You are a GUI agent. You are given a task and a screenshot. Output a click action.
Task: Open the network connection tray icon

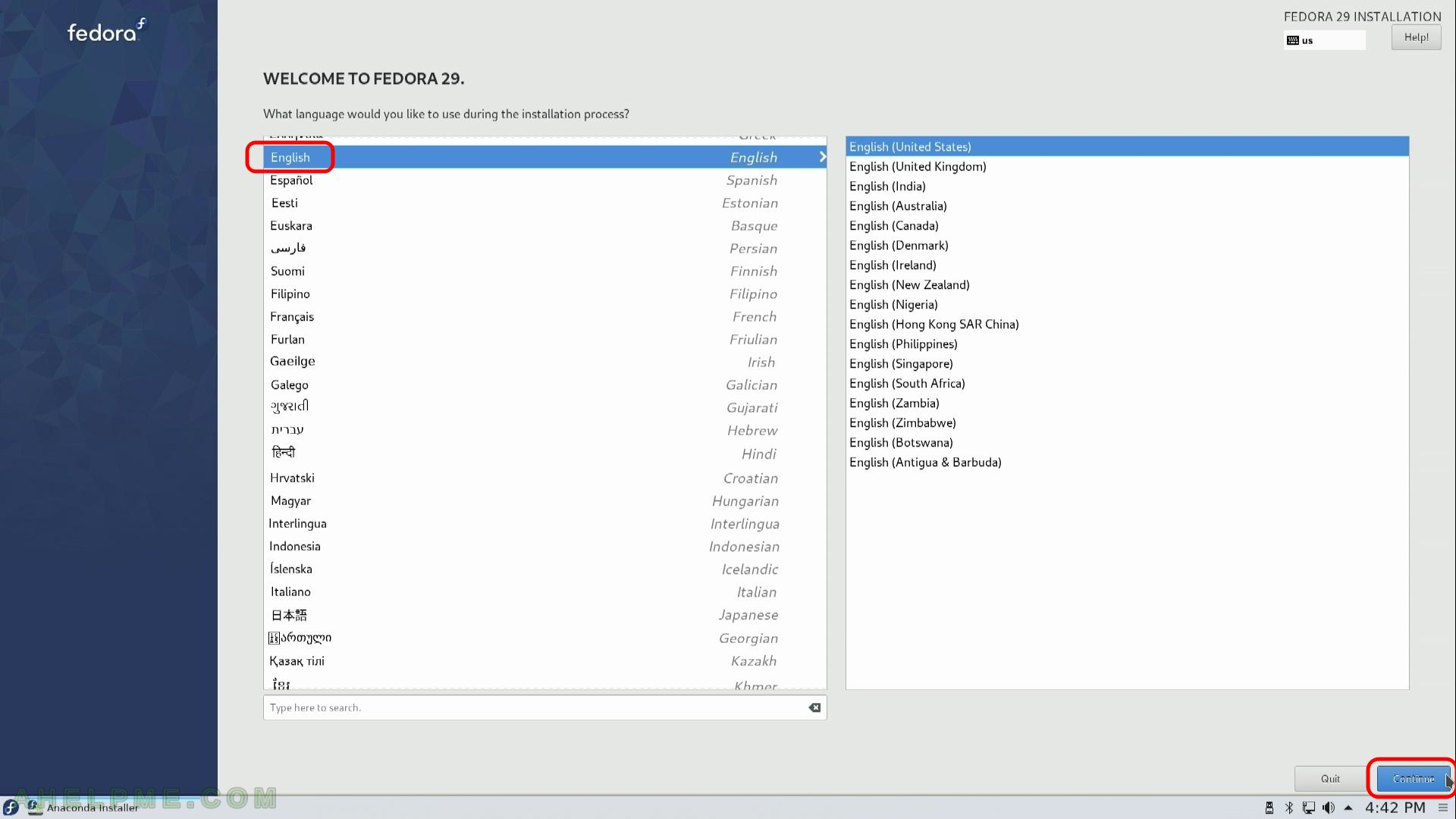[1309, 808]
